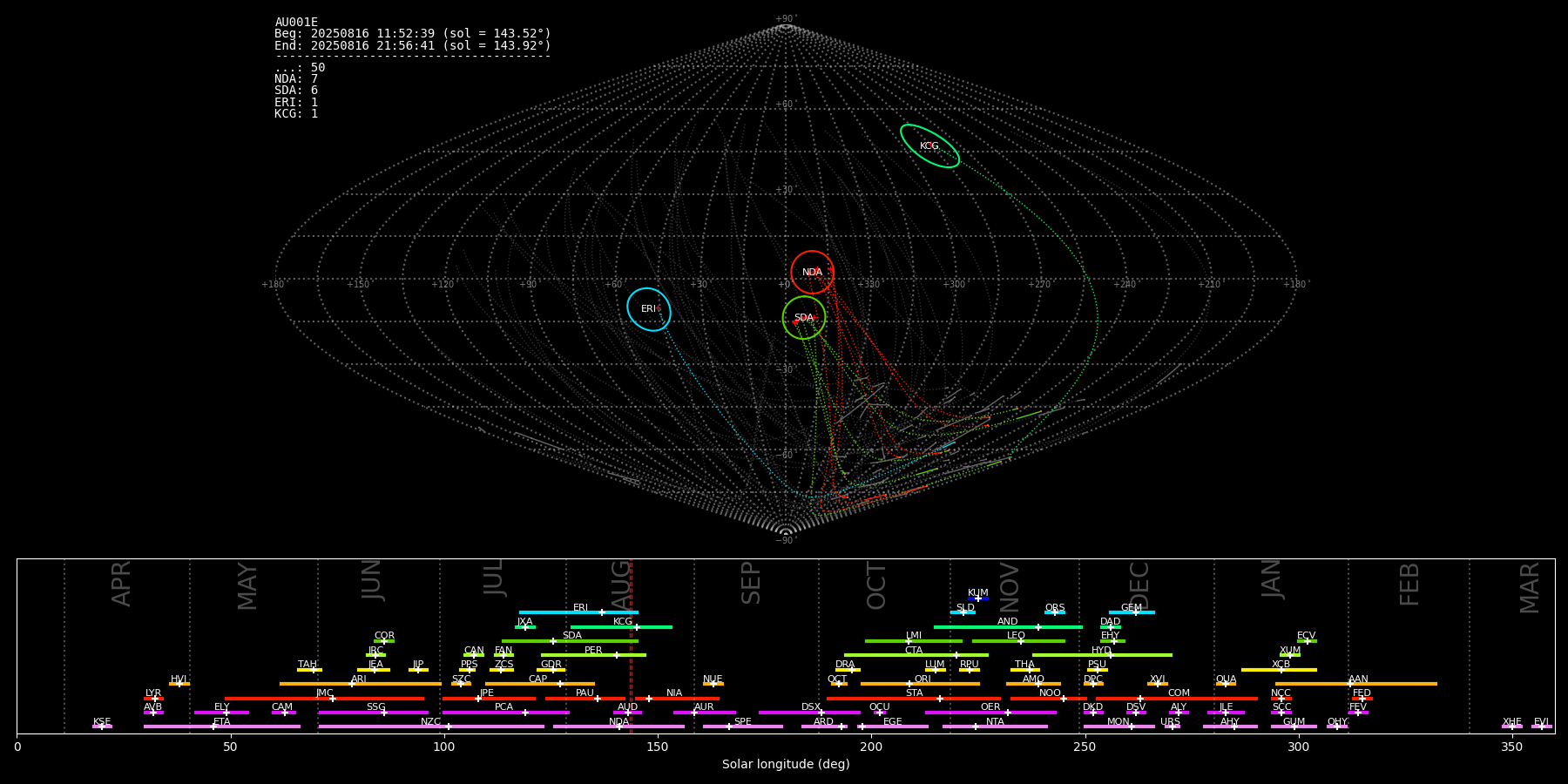1568x784 pixels.
Task: Click the PER shower bar in timeline
Action: [x=593, y=655]
